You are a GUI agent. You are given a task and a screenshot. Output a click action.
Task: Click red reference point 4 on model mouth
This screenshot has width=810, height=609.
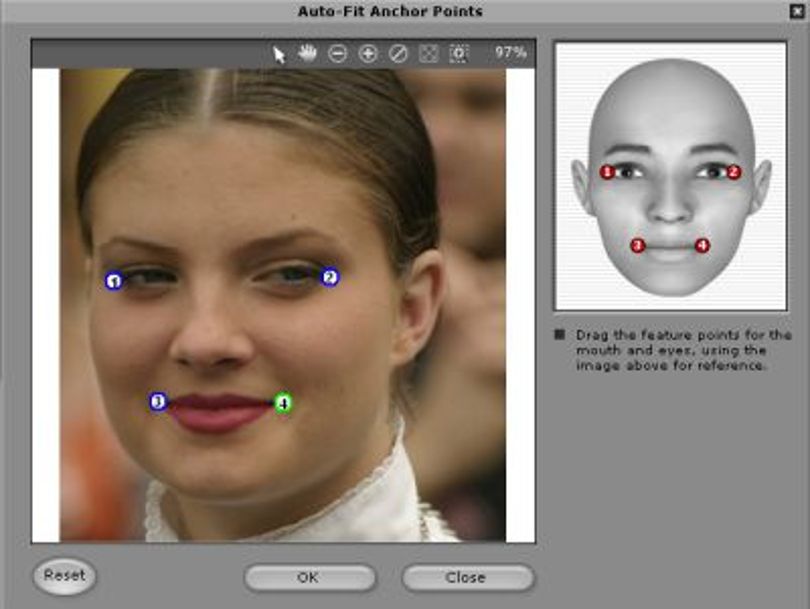click(x=702, y=245)
